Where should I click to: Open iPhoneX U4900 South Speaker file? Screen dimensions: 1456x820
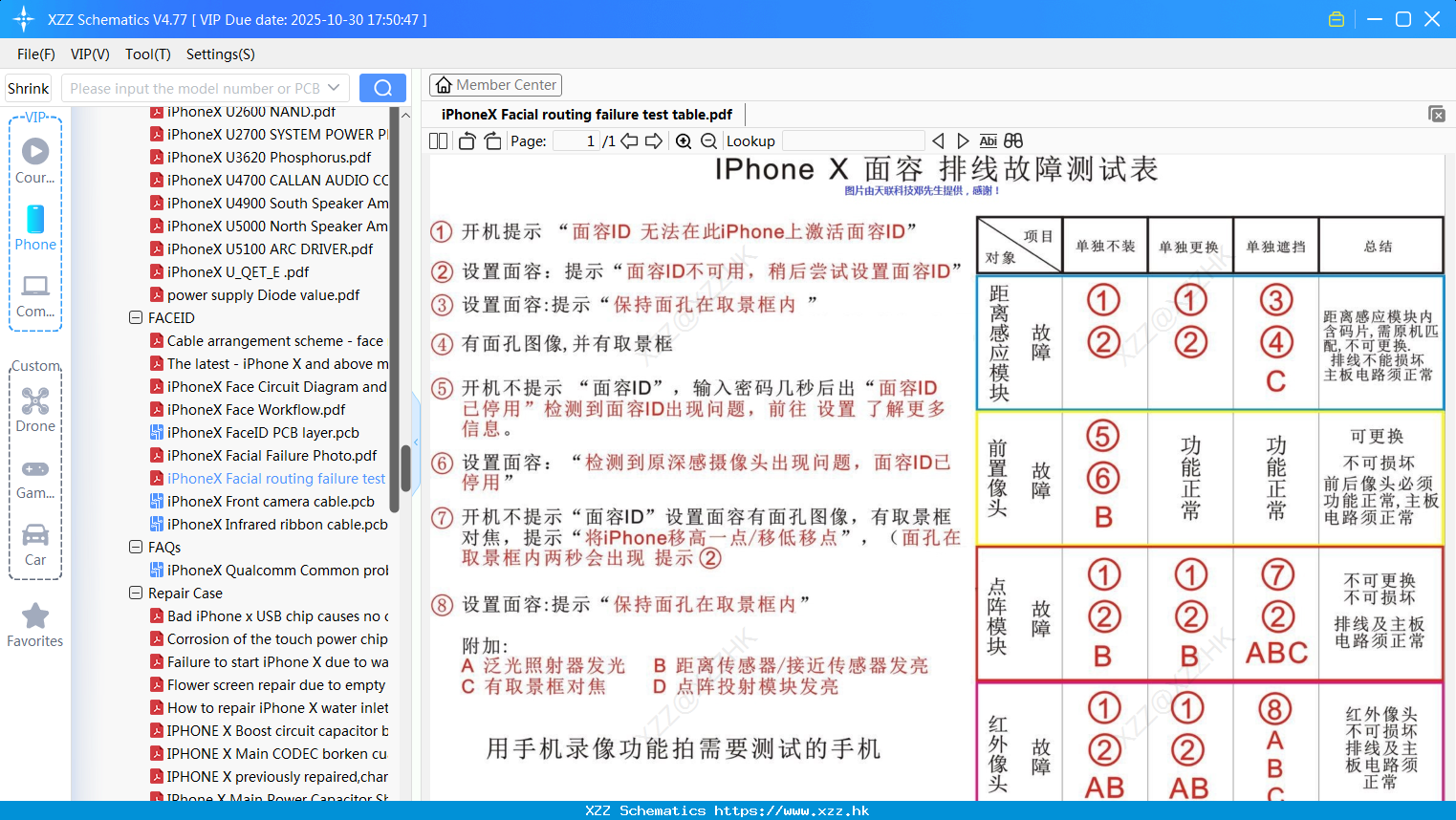[x=269, y=203]
